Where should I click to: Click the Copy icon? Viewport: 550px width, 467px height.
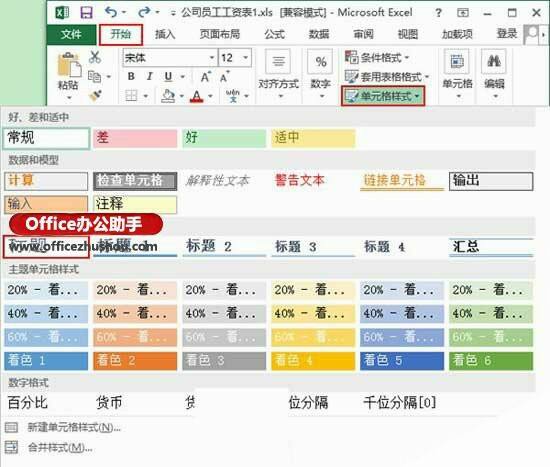(94, 76)
